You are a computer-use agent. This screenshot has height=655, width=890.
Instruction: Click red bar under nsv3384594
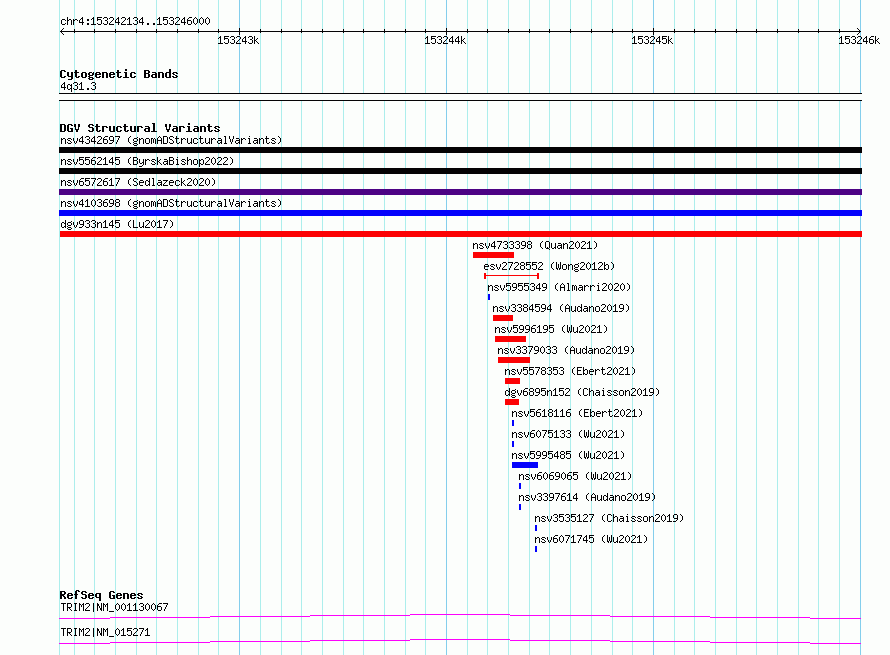503,318
